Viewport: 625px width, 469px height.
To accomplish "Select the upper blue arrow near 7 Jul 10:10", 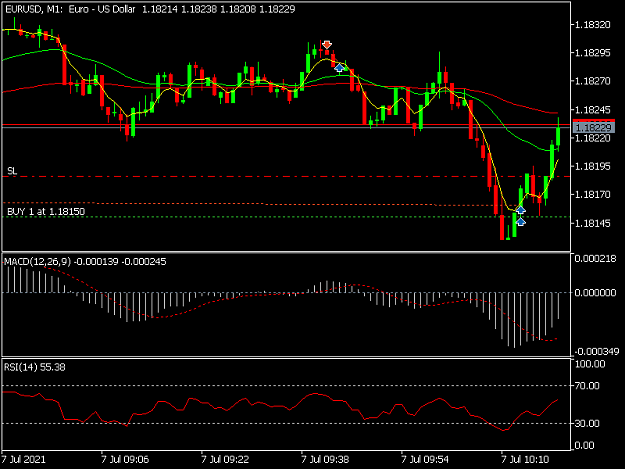I will [521, 210].
